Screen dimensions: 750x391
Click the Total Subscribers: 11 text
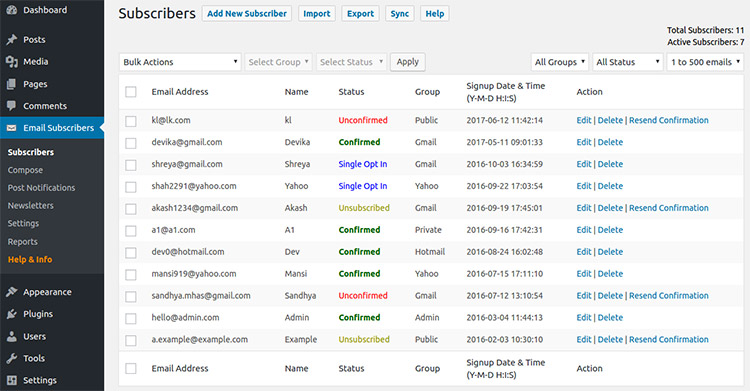[706, 30]
